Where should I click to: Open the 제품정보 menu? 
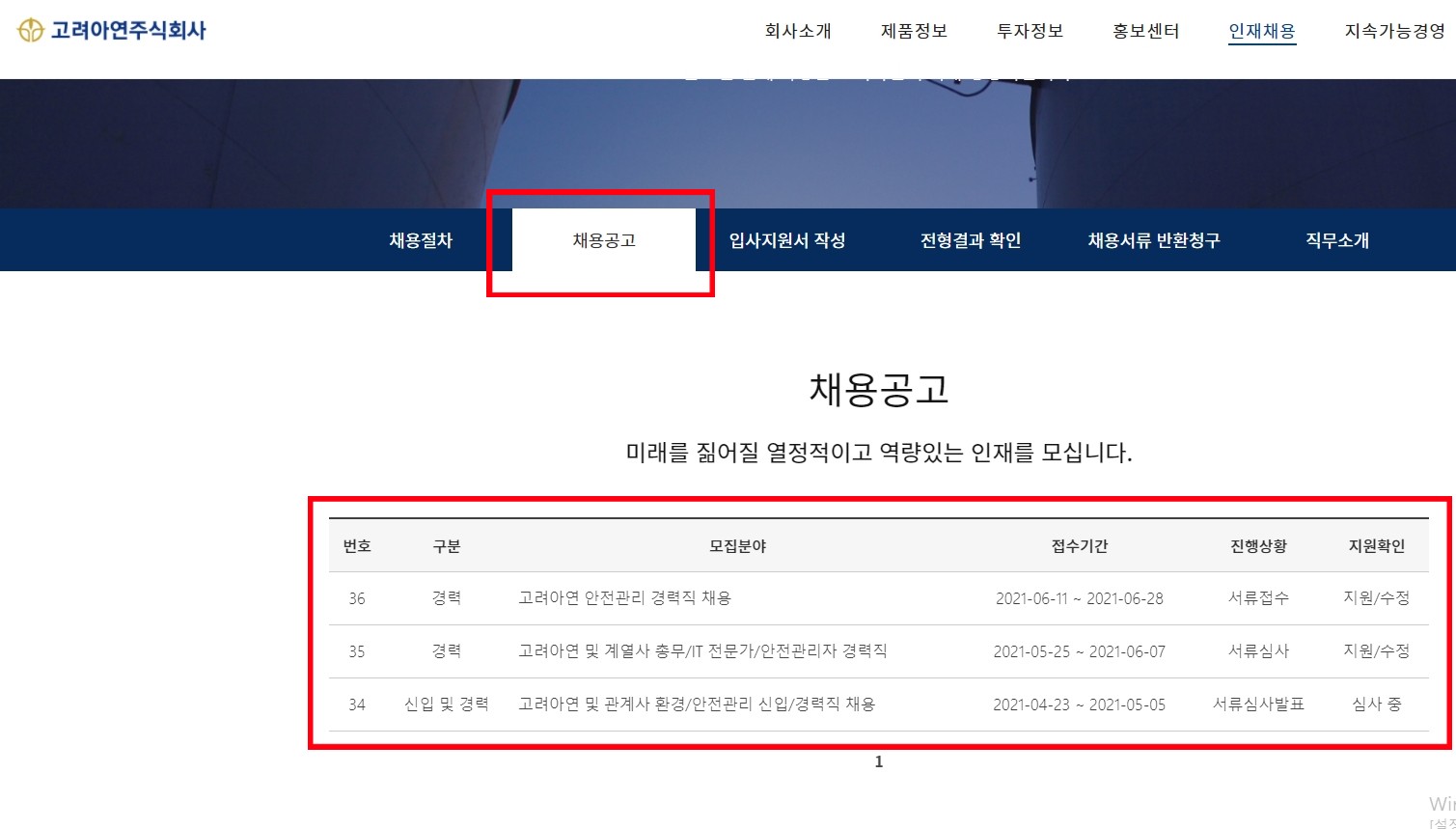[x=914, y=31]
